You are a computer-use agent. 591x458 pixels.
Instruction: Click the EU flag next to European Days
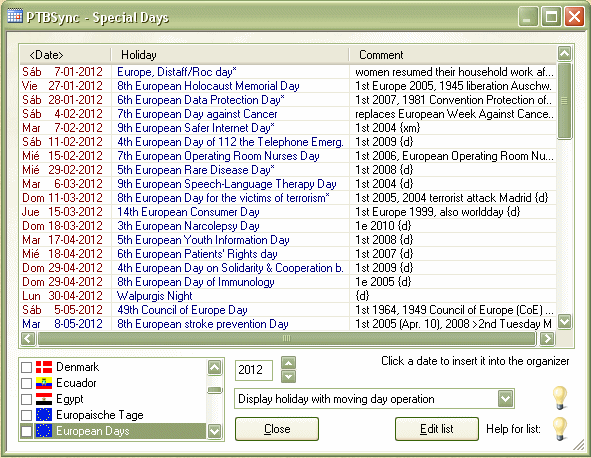44,431
